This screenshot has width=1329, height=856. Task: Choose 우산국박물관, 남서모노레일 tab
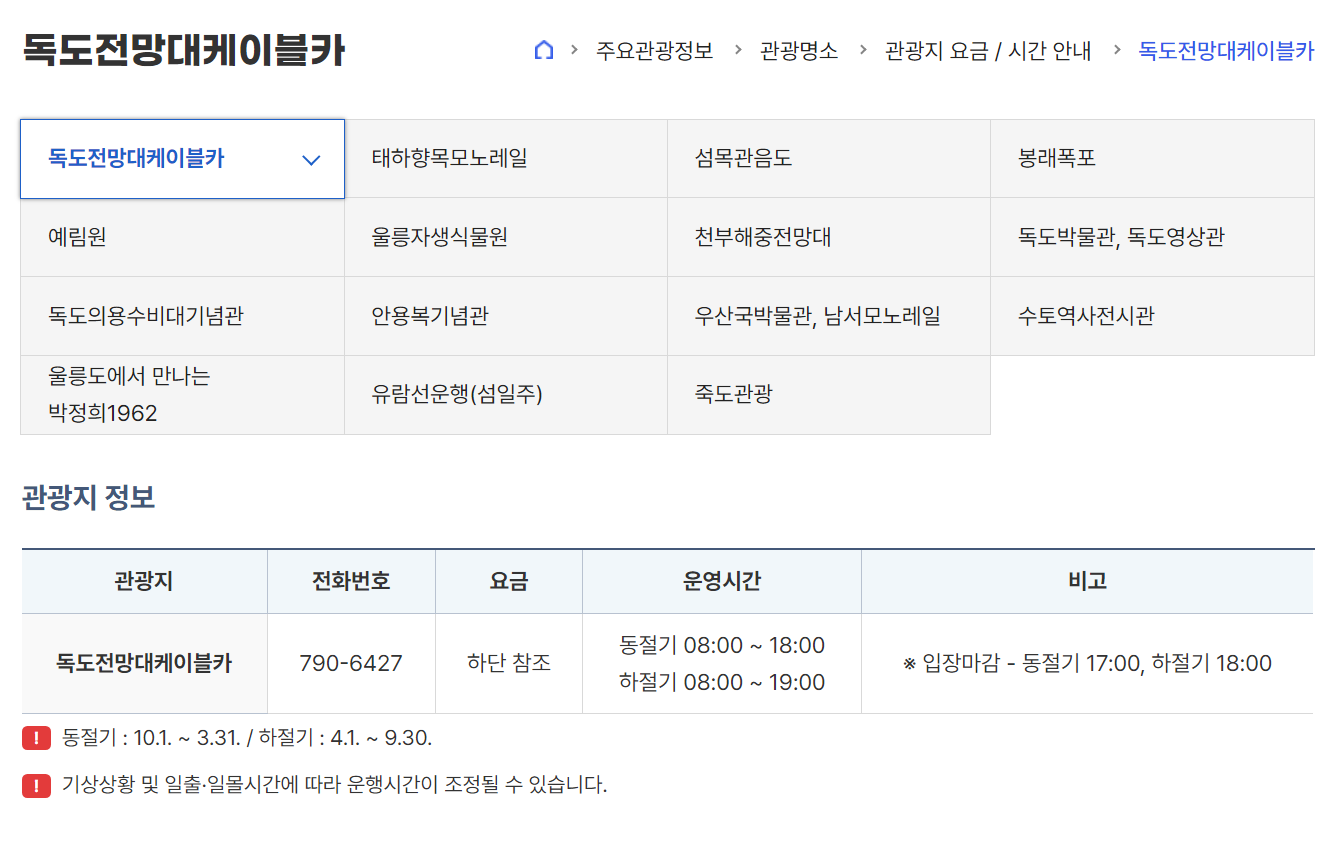(829, 317)
